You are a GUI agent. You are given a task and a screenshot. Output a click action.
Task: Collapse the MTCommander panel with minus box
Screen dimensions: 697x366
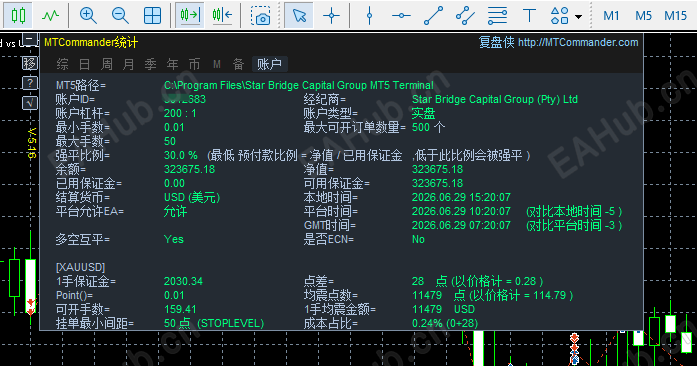29,40
